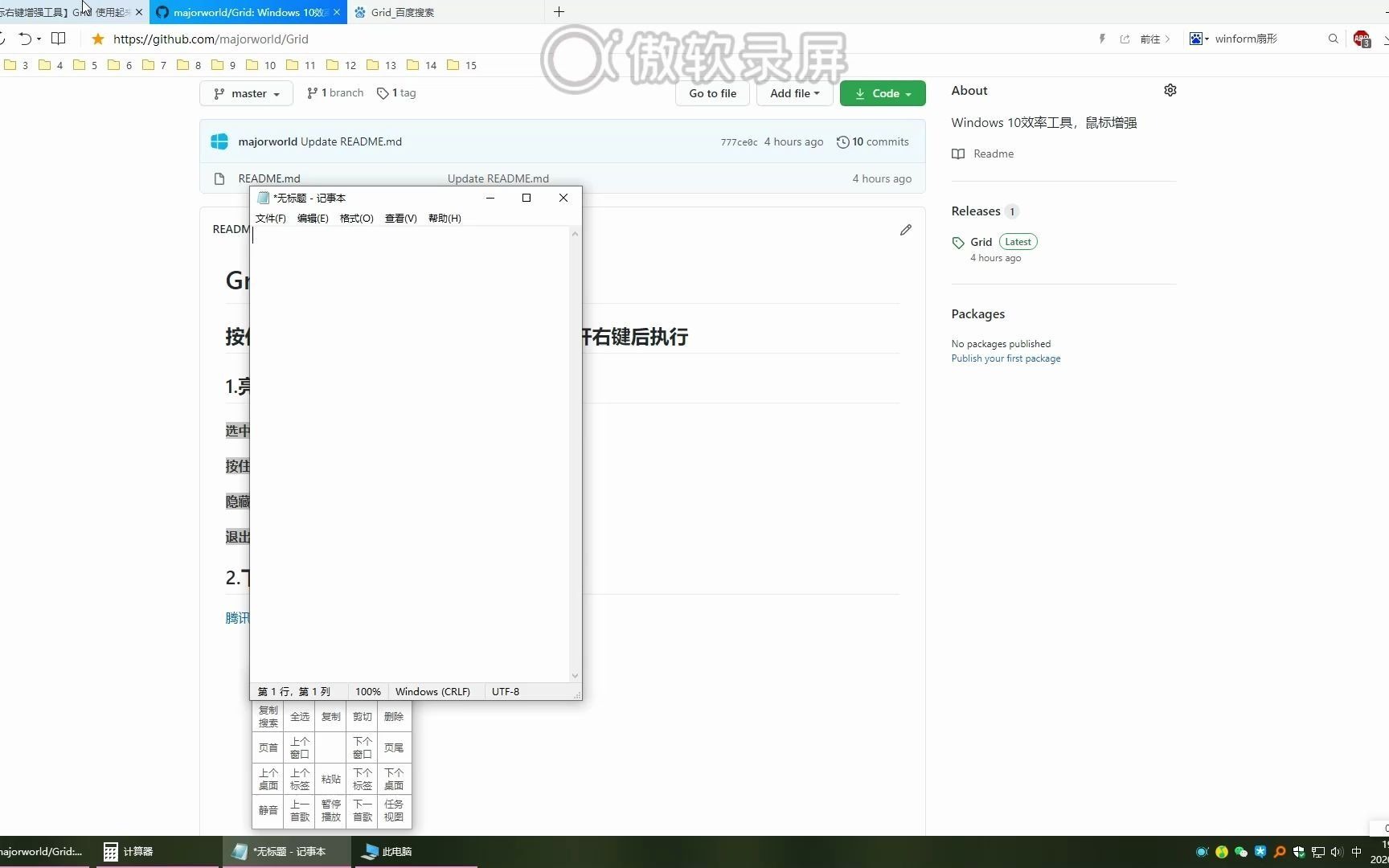Open 此电脑 from the taskbar
Screen dimensions: 1389x868
click(x=387, y=851)
